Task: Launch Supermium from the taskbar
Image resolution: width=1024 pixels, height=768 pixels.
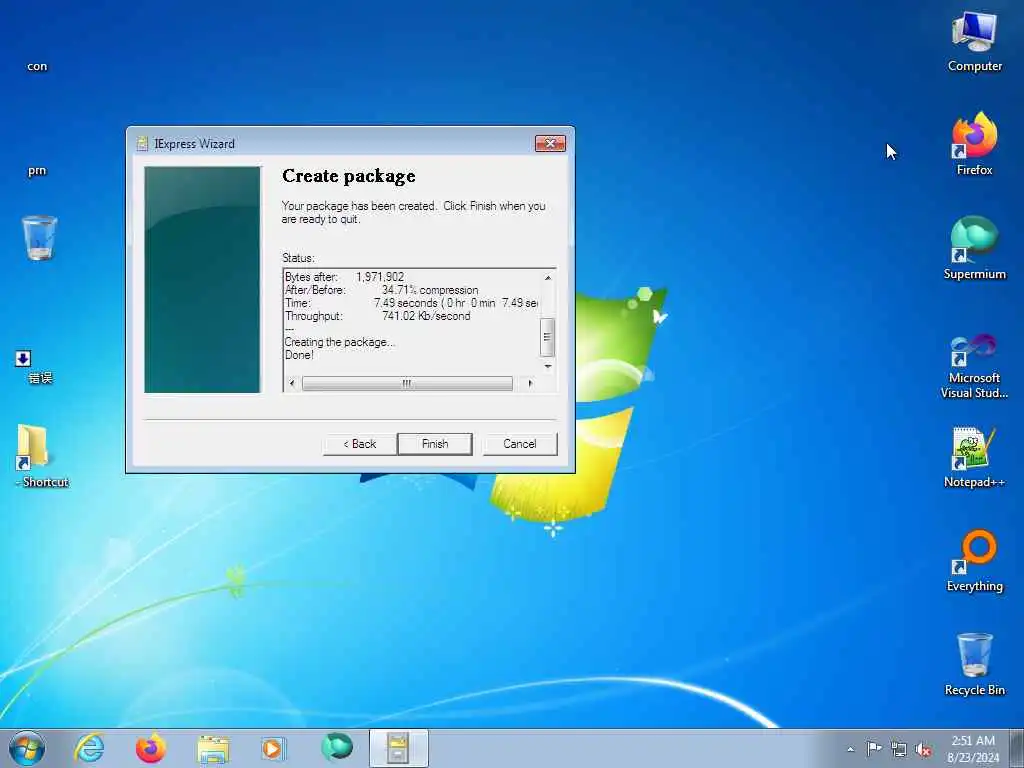Action: coord(336,748)
